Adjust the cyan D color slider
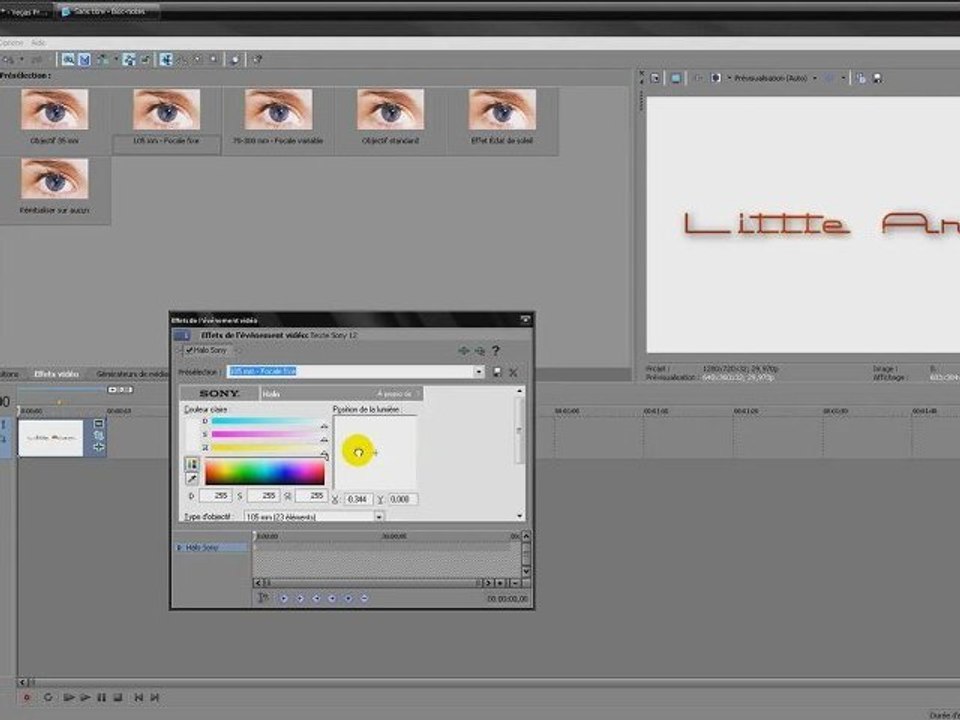The width and height of the screenshot is (960, 720). point(267,422)
